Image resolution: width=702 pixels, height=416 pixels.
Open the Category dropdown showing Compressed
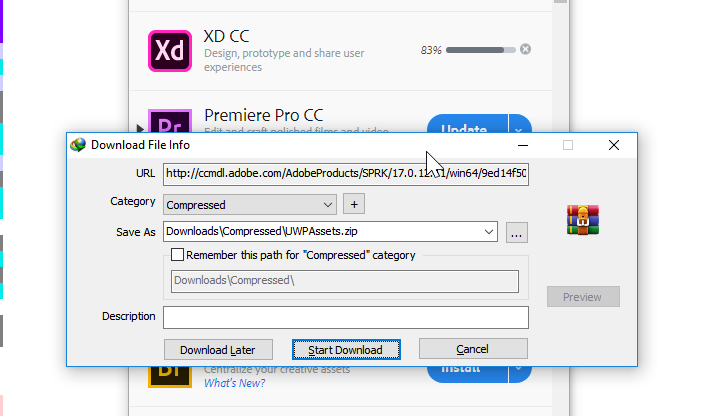[250, 205]
